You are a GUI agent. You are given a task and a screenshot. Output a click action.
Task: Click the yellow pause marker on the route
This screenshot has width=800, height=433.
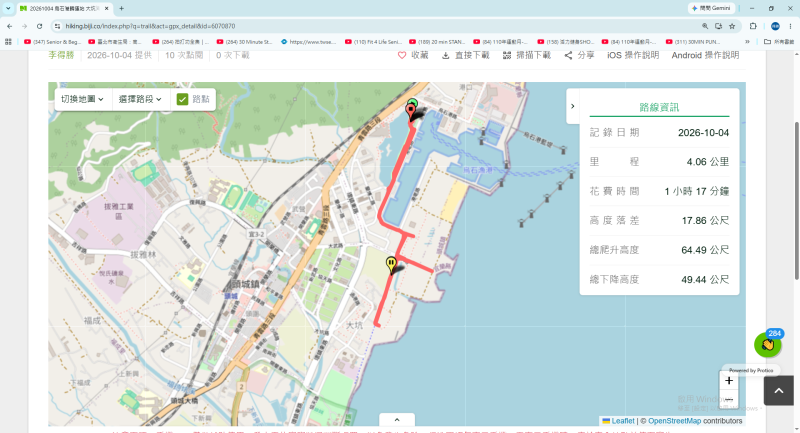(x=391, y=265)
